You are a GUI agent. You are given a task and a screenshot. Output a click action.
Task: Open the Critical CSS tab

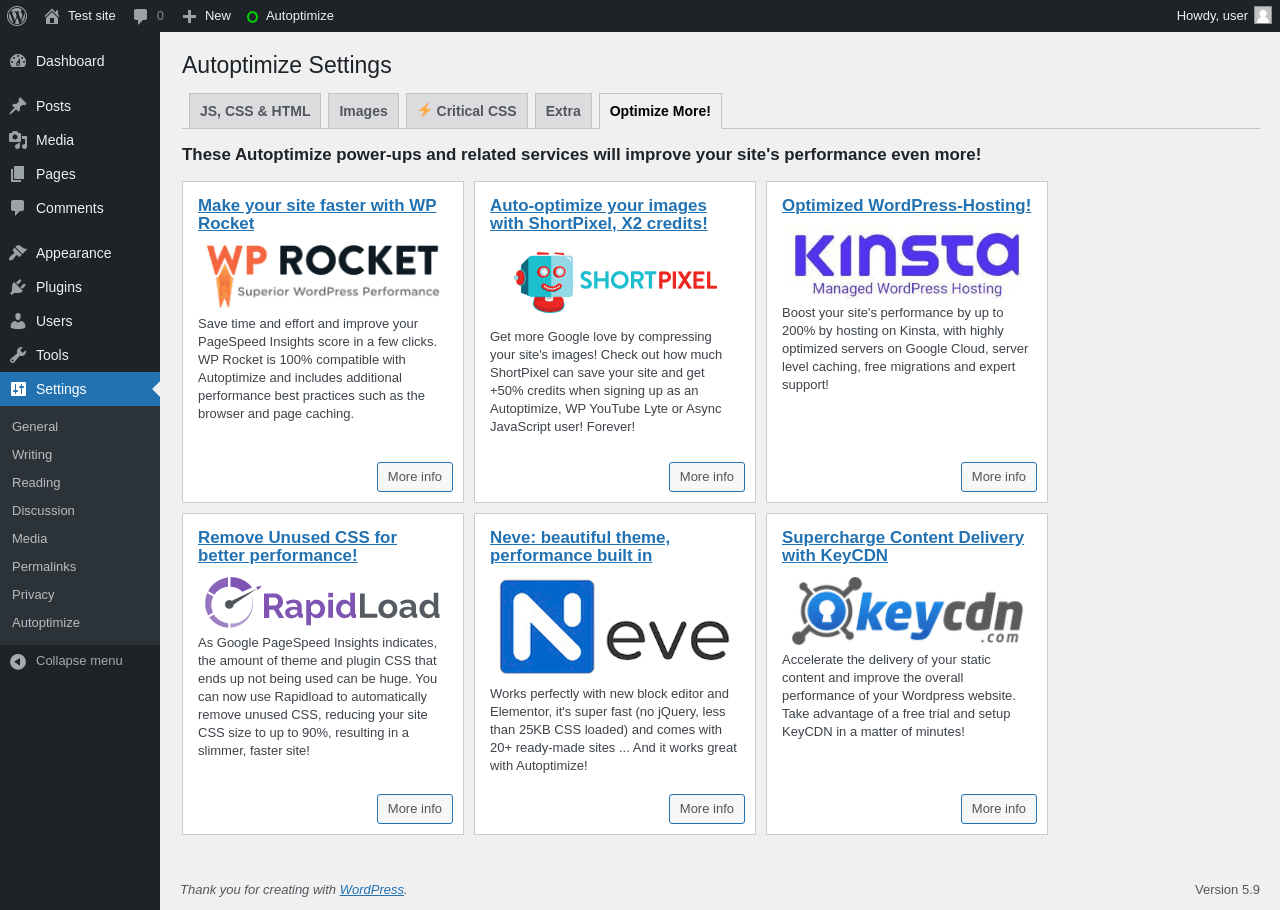(467, 111)
